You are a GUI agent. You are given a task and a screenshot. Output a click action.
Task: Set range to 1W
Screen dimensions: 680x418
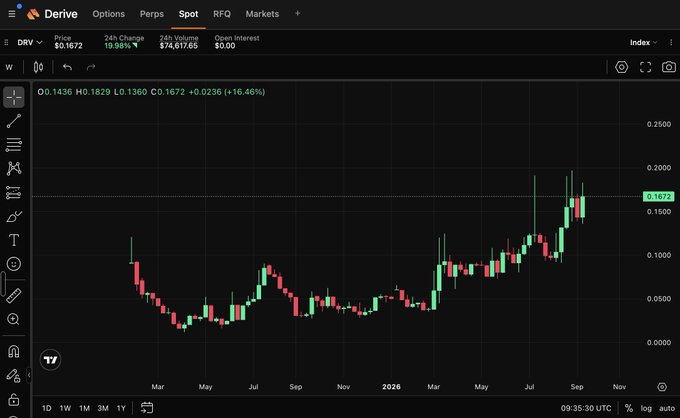coord(65,408)
